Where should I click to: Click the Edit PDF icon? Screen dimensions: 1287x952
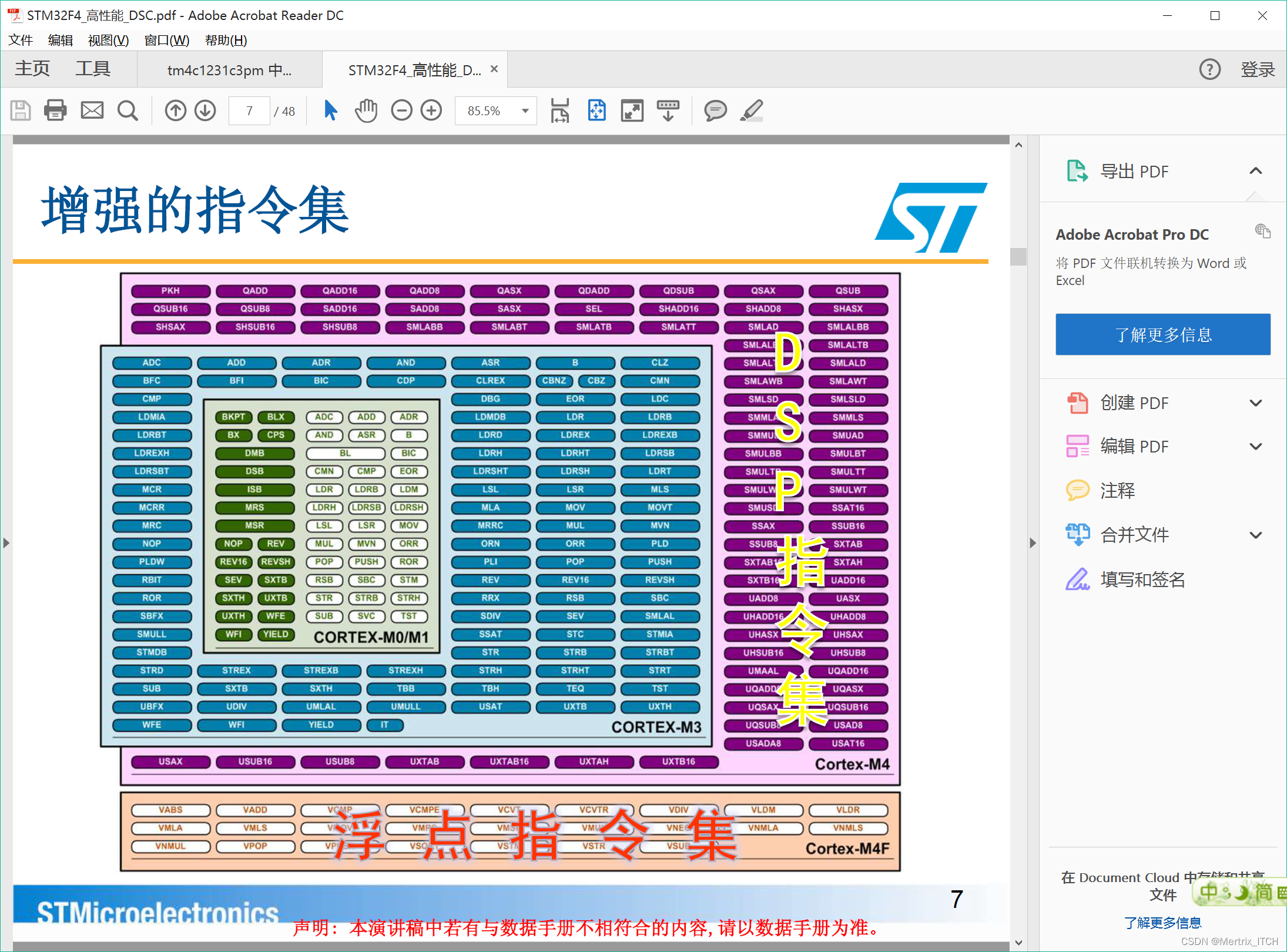tap(1077, 446)
